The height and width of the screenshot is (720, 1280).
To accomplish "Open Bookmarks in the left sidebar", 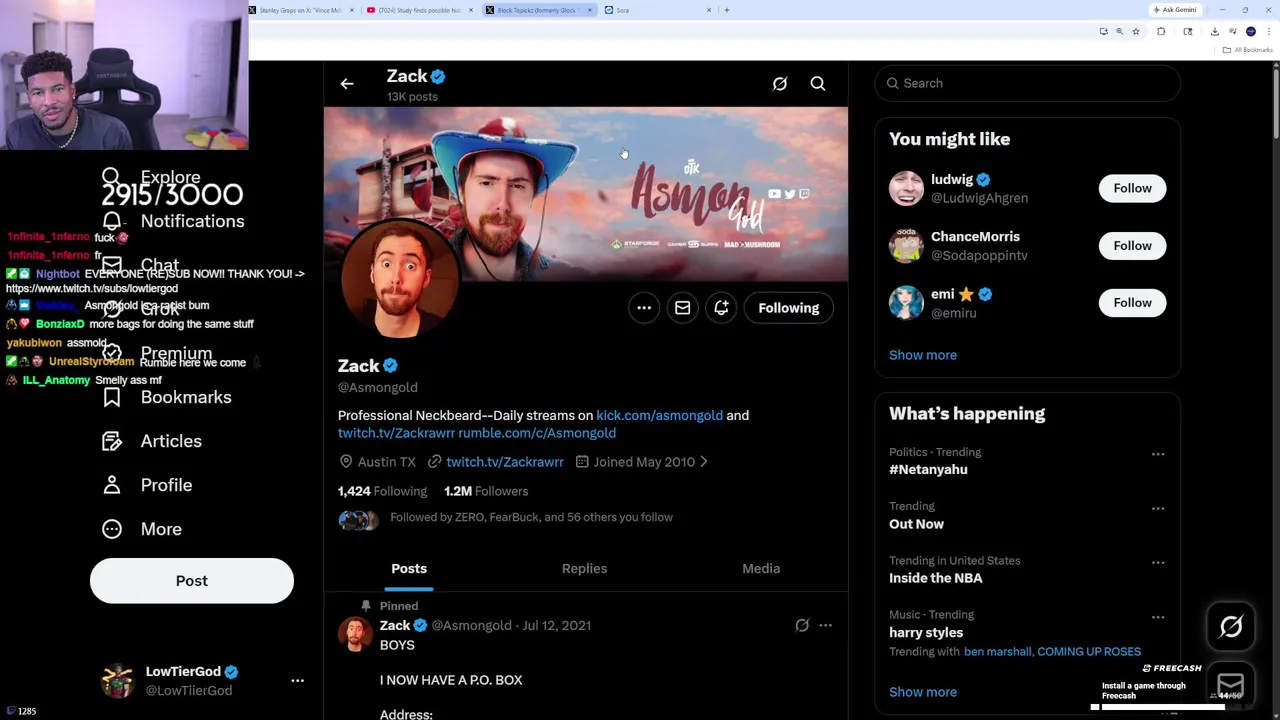I will point(167,397).
